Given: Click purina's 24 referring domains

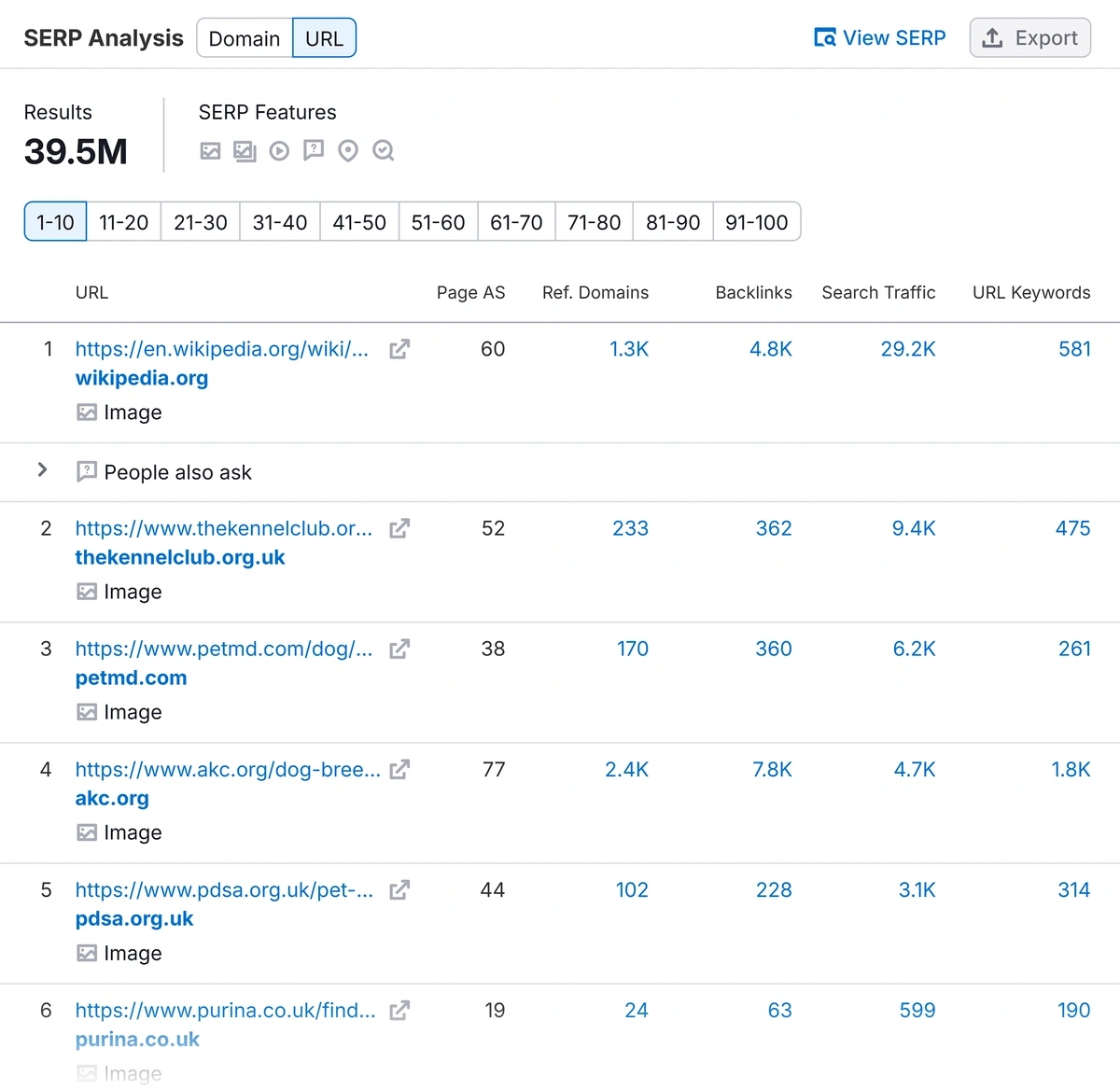Looking at the screenshot, I should pos(637,1010).
